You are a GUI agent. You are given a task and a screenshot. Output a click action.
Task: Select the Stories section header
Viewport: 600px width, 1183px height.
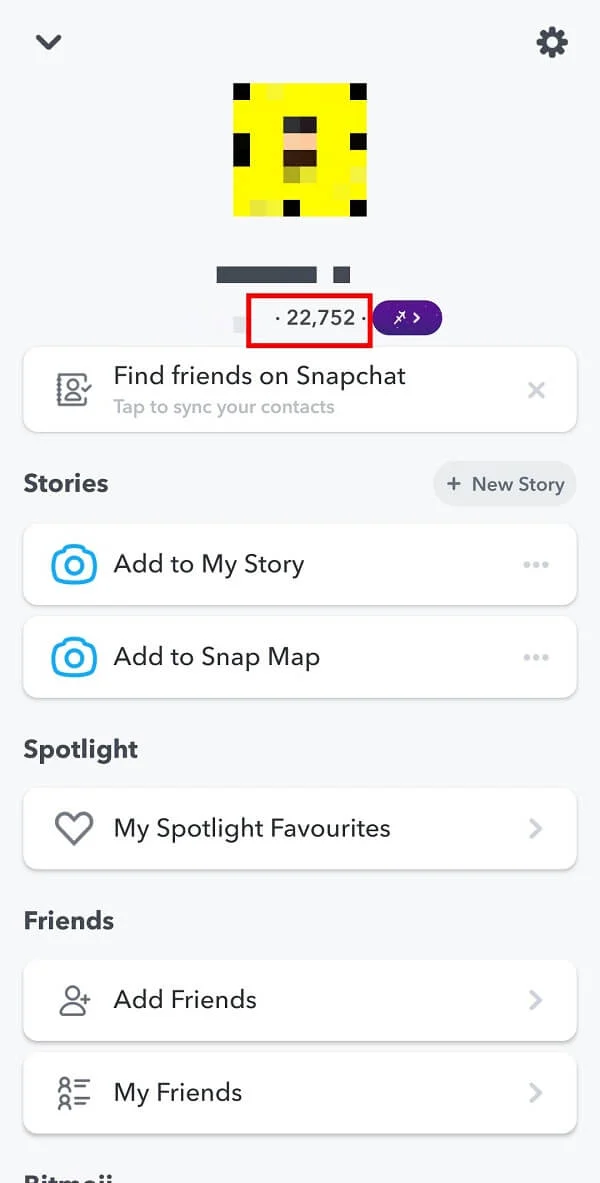(x=65, y=483)
